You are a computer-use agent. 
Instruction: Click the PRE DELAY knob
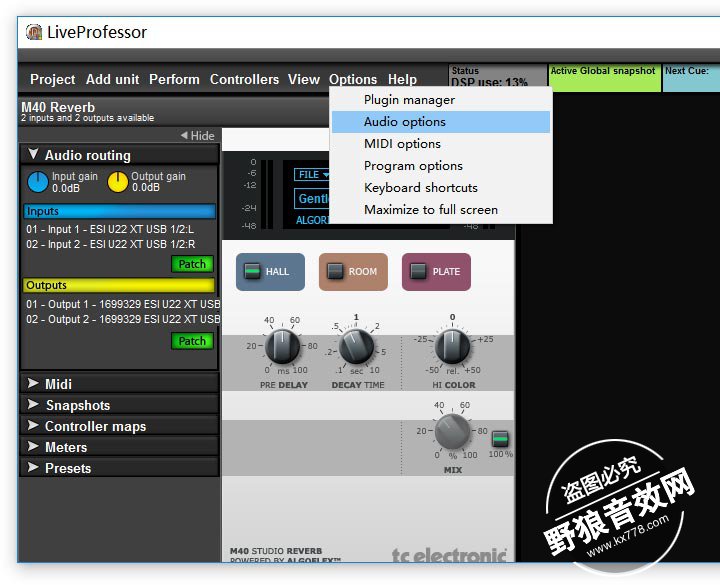[x=282, y=347]
